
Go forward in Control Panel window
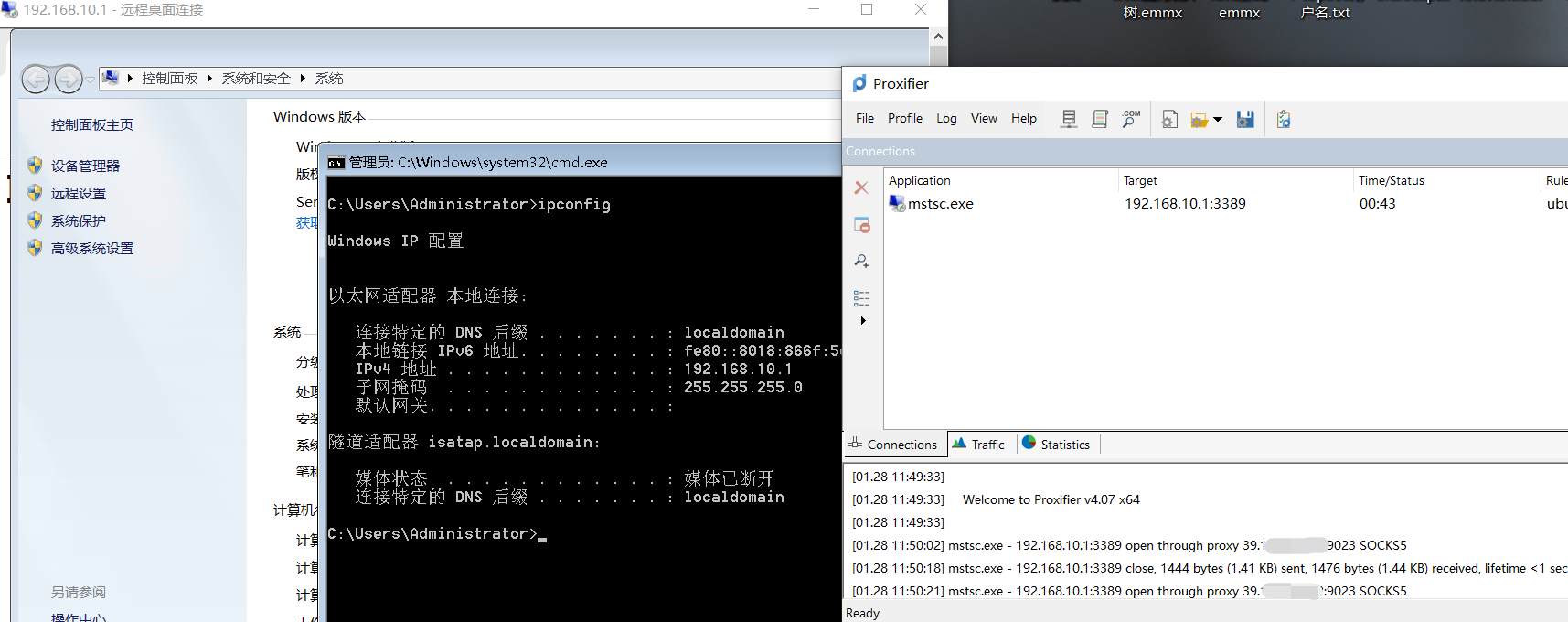(69, 80)
